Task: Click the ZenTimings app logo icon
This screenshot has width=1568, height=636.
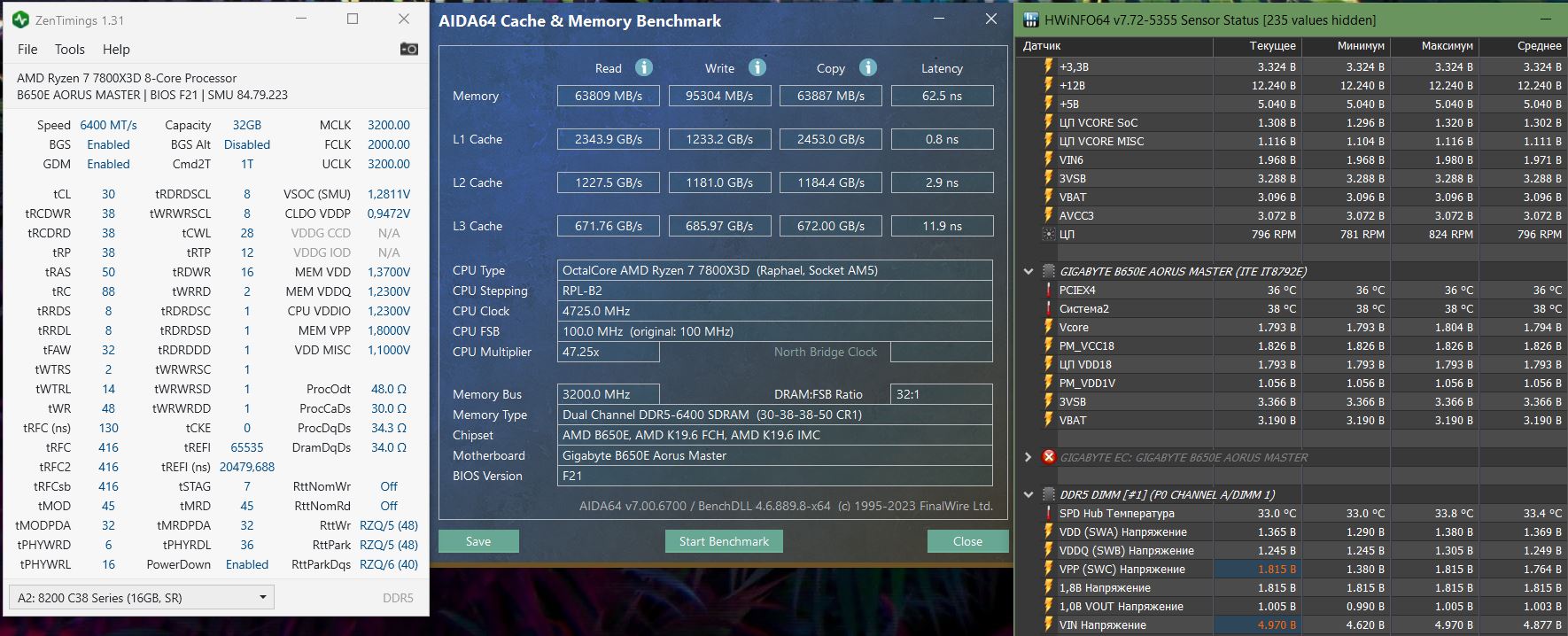Action: (x=21, y=19)
